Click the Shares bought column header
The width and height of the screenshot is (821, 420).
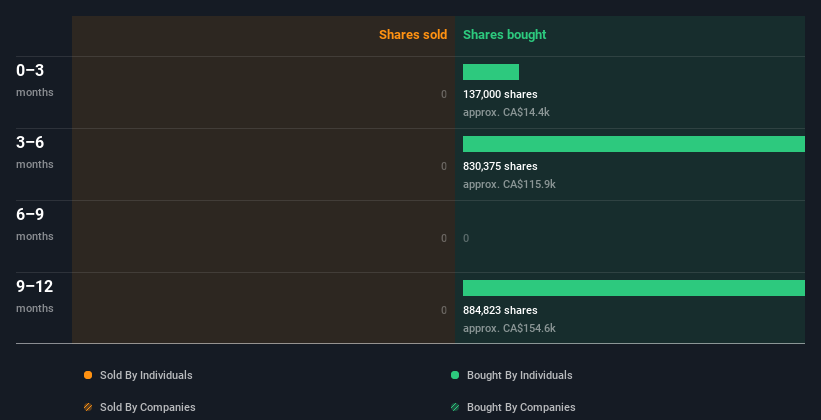[504, 35]
